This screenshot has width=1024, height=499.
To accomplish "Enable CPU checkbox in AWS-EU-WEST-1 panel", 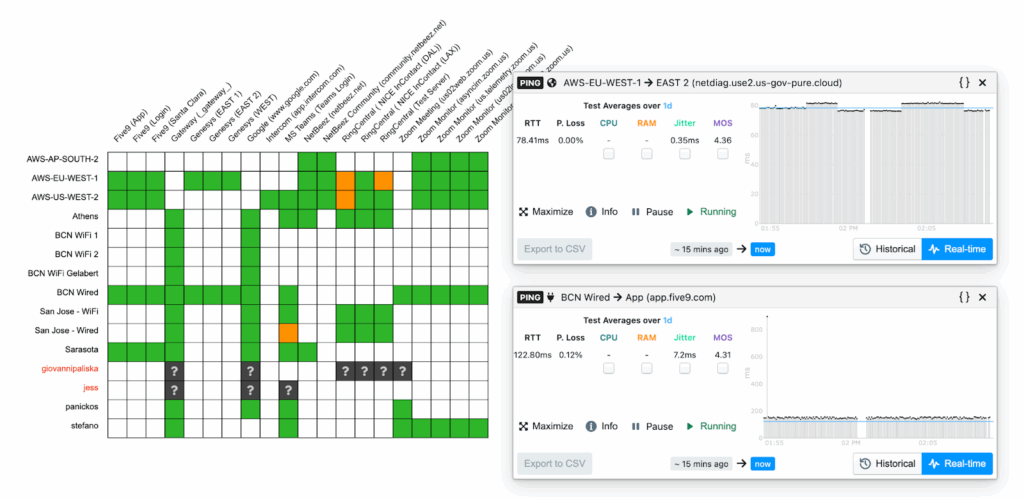I will click(x=608, y=154).
